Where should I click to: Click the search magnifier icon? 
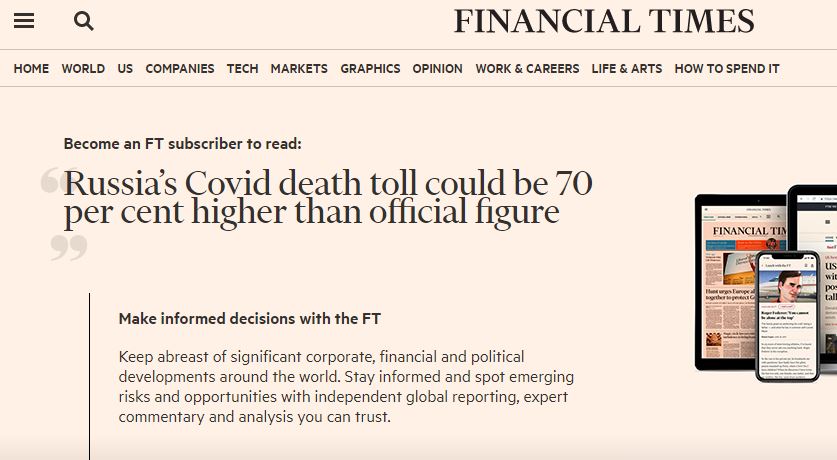[x=84, y=21]
